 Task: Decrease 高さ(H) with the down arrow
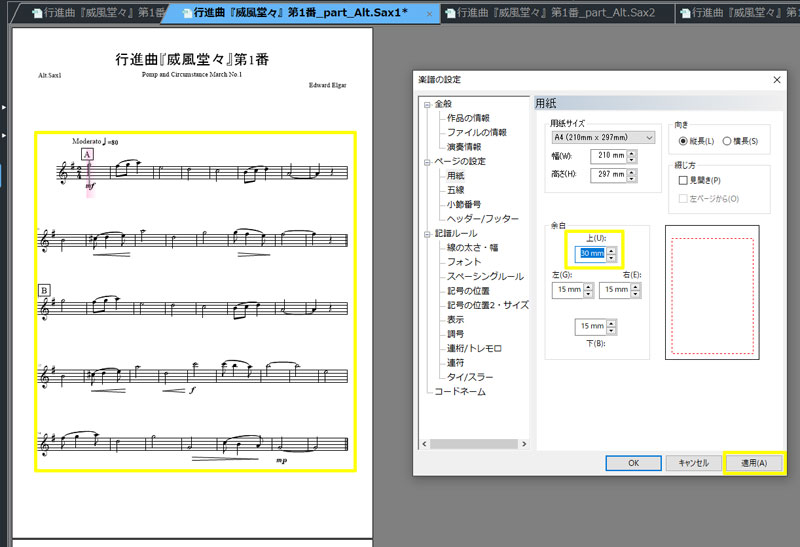coord(632,179)
